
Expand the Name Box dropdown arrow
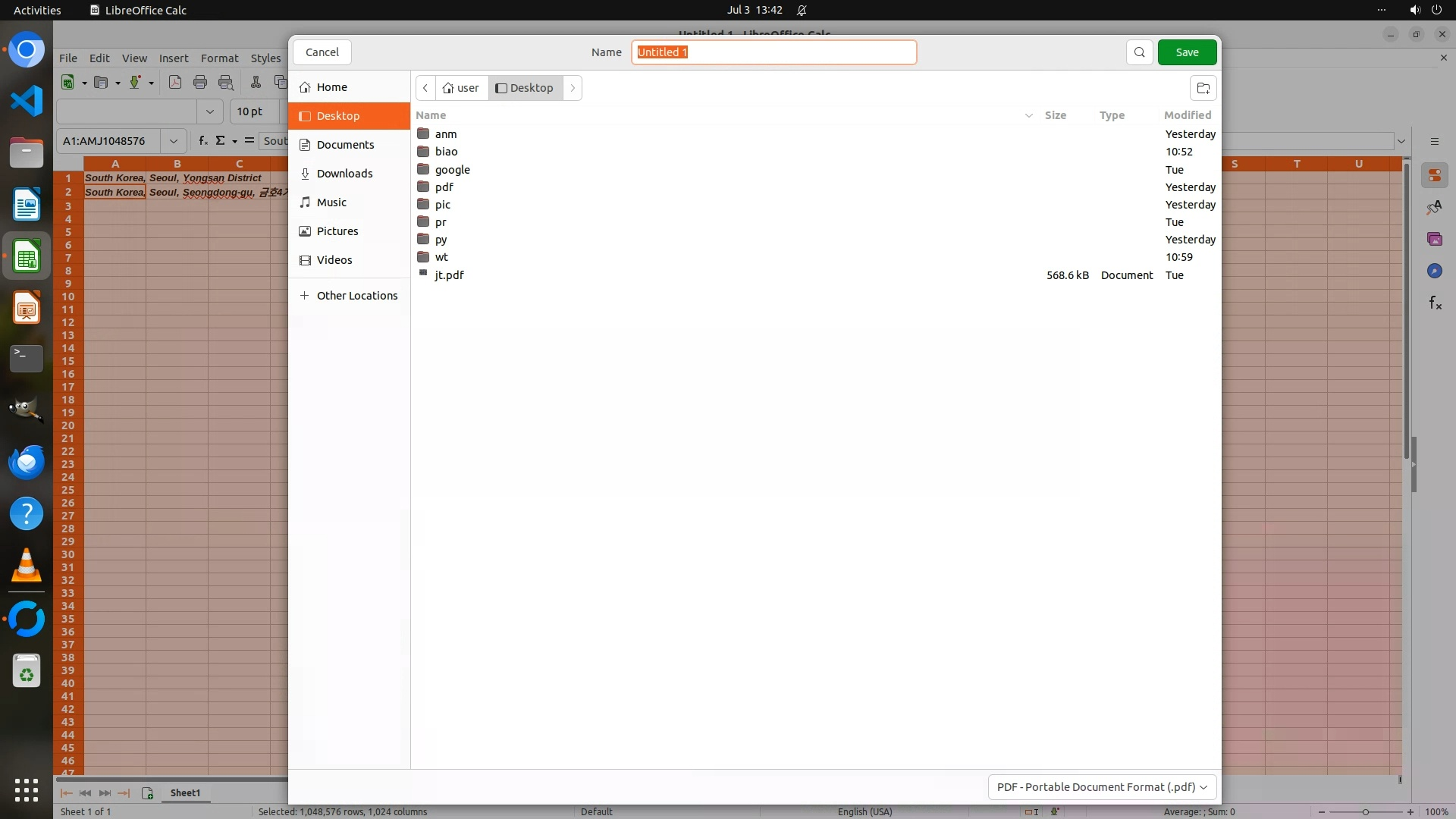tap(174, 141)
